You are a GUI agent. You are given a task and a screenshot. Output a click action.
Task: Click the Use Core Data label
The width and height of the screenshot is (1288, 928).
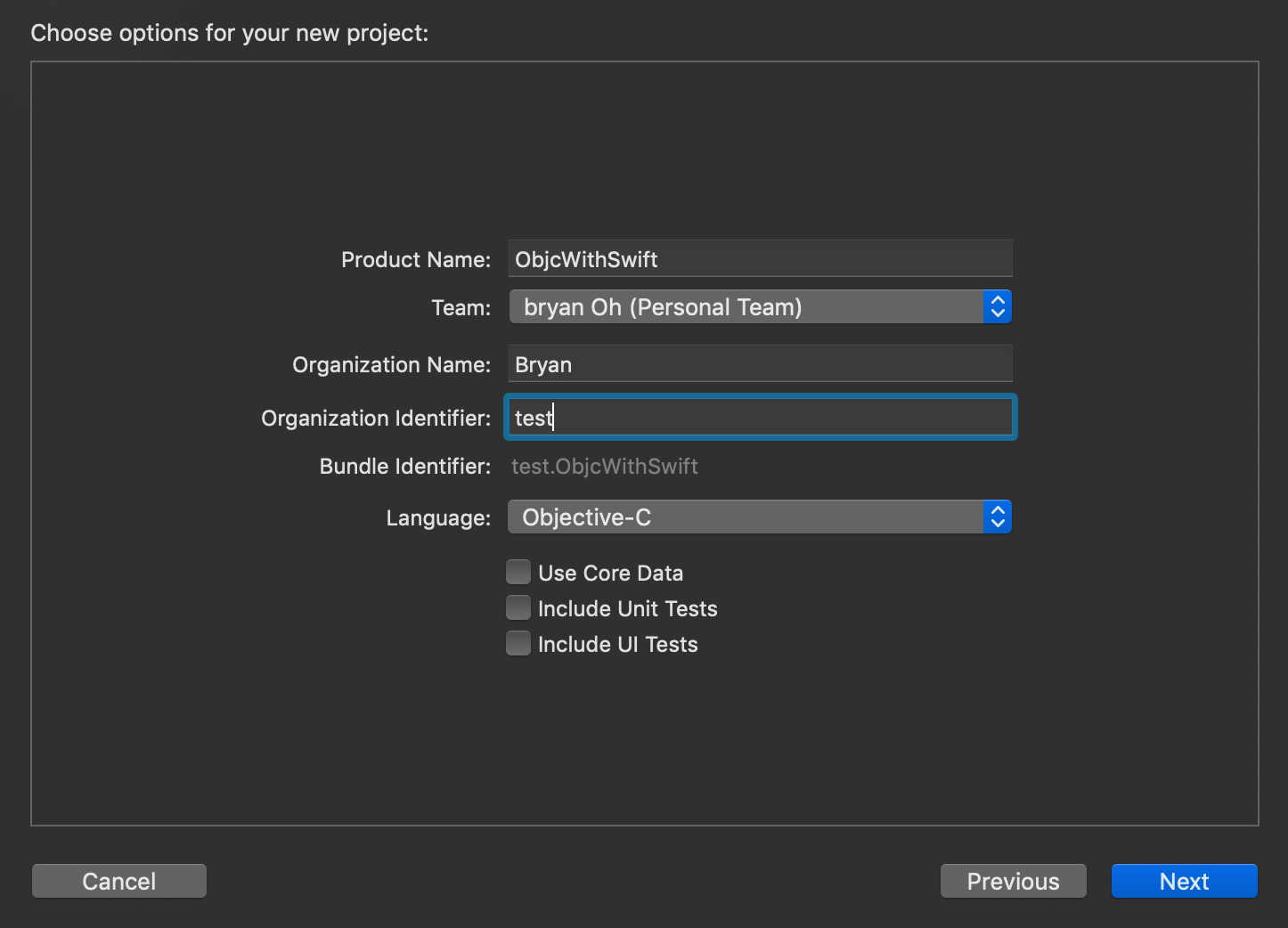pyautogui.click(x=610, y=573)
